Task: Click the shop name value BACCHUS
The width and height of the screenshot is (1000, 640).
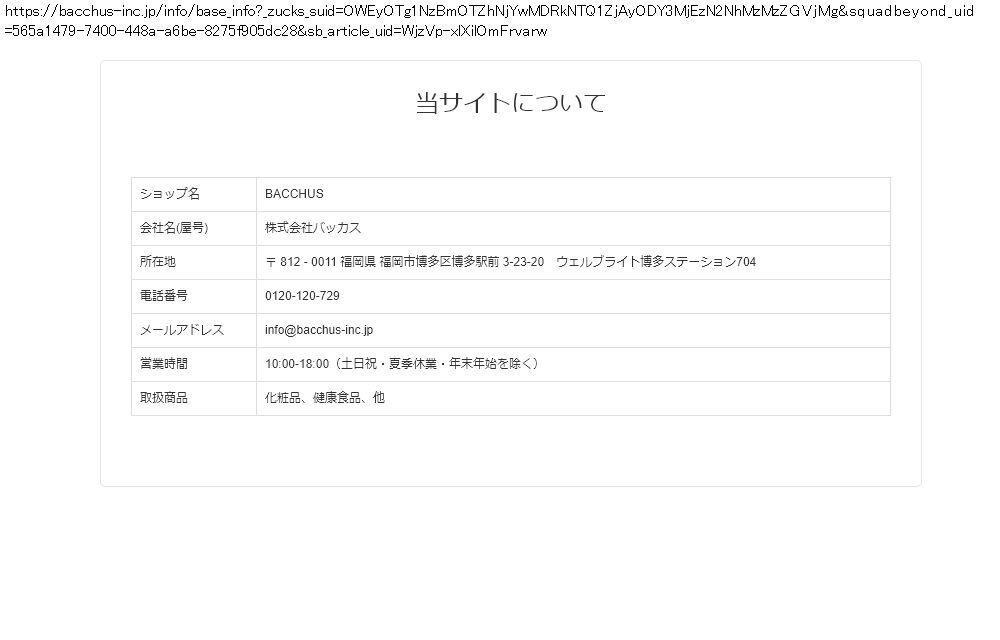Action: [x=294, y=194]
